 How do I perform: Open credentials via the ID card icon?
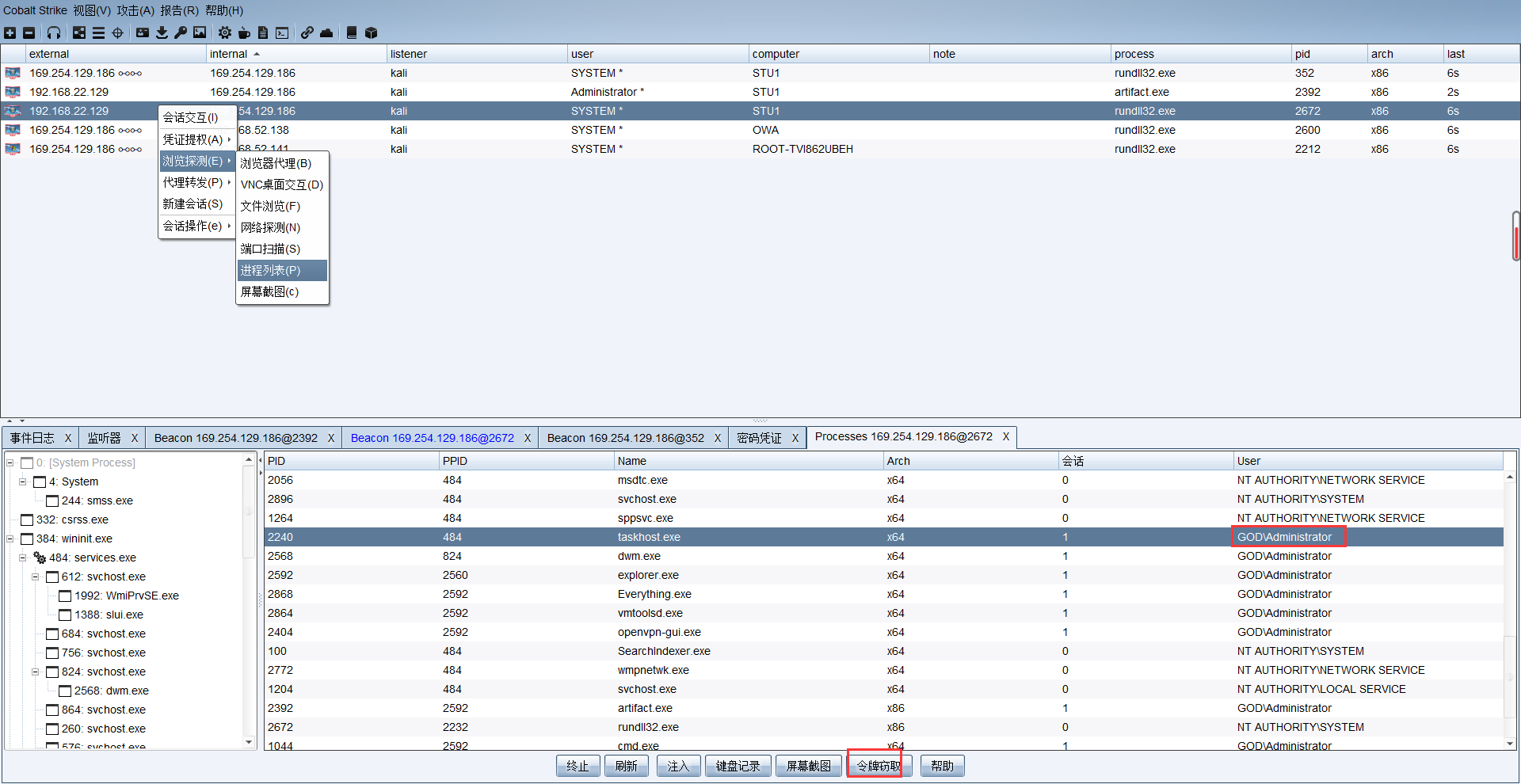tap(143, 32)
